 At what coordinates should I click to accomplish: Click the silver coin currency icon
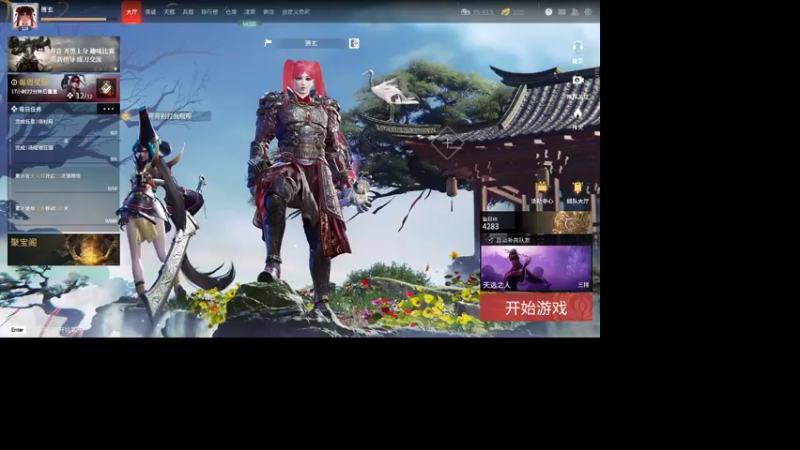(x=465, y=12)
